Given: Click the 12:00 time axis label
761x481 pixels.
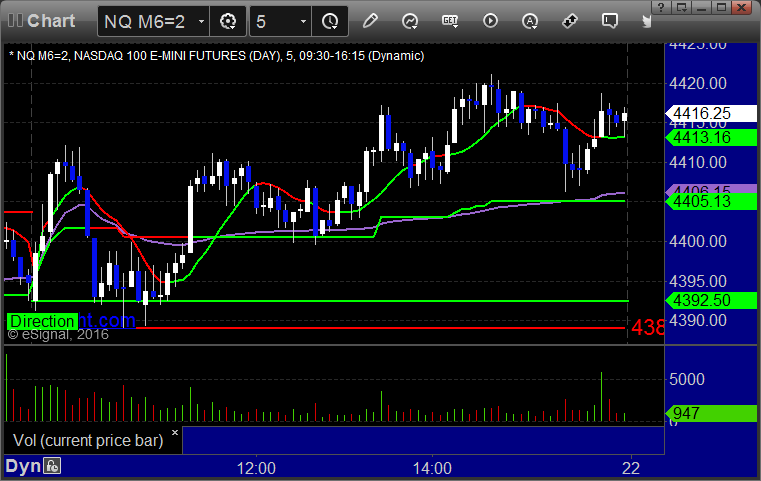Looking at the screenshot, I should pos(256,468).
